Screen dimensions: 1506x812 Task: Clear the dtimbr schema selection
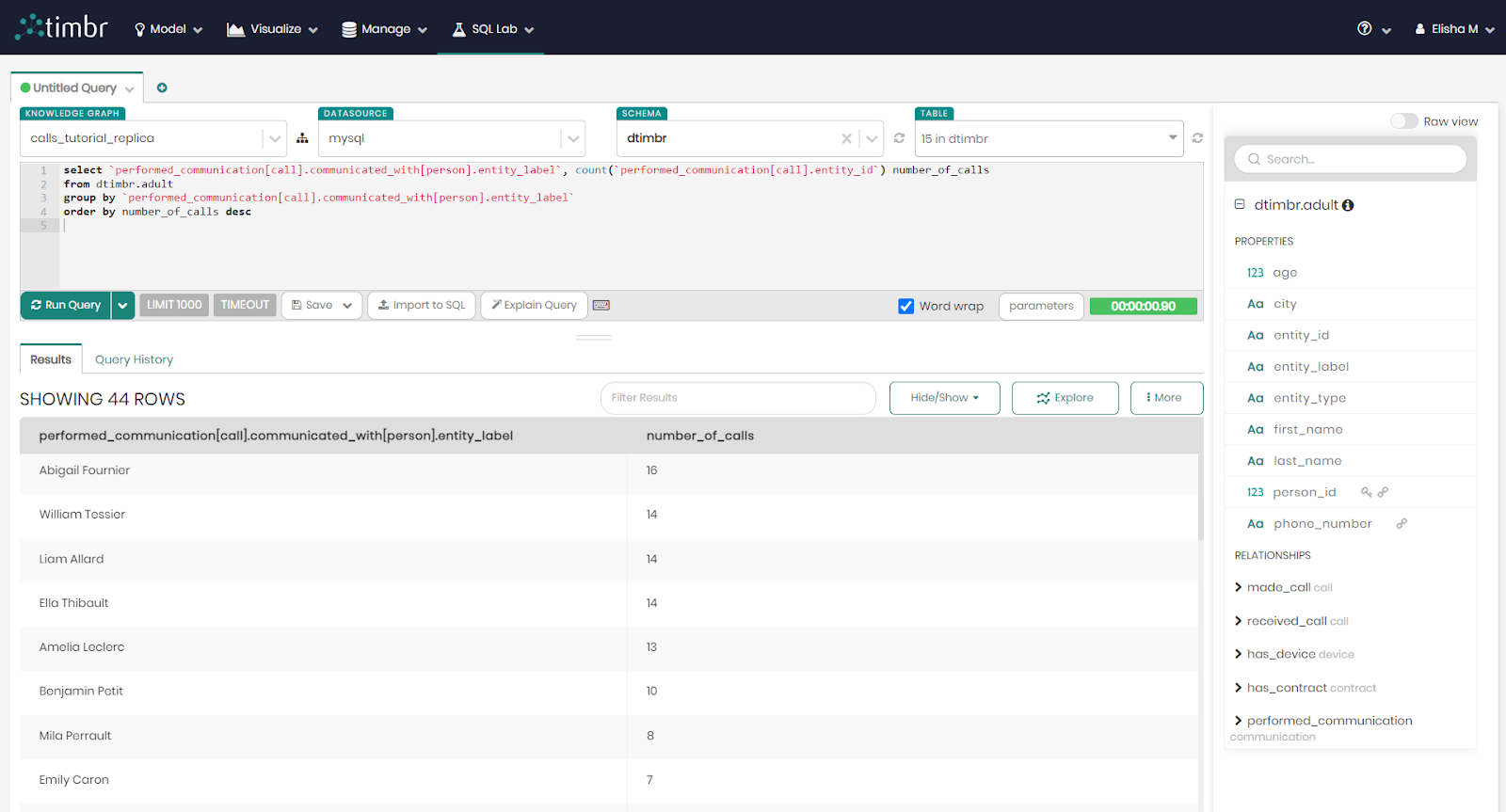(846, 138)
